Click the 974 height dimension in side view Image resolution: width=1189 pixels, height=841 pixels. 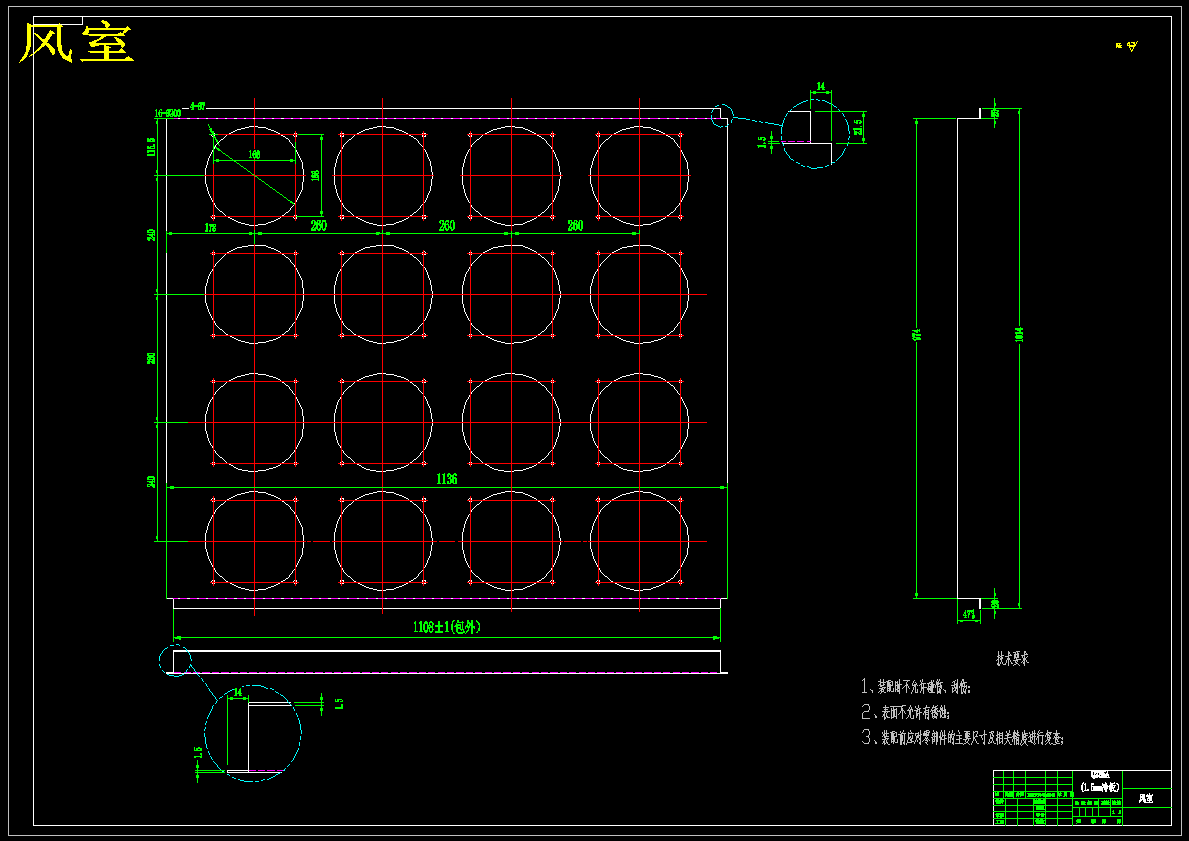tap(916, 333)
